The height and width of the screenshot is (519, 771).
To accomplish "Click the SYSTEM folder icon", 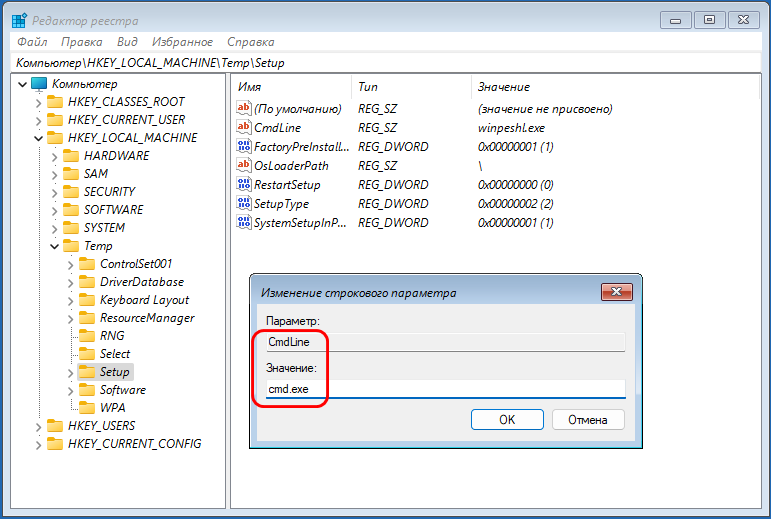I will tap(71, 228).
